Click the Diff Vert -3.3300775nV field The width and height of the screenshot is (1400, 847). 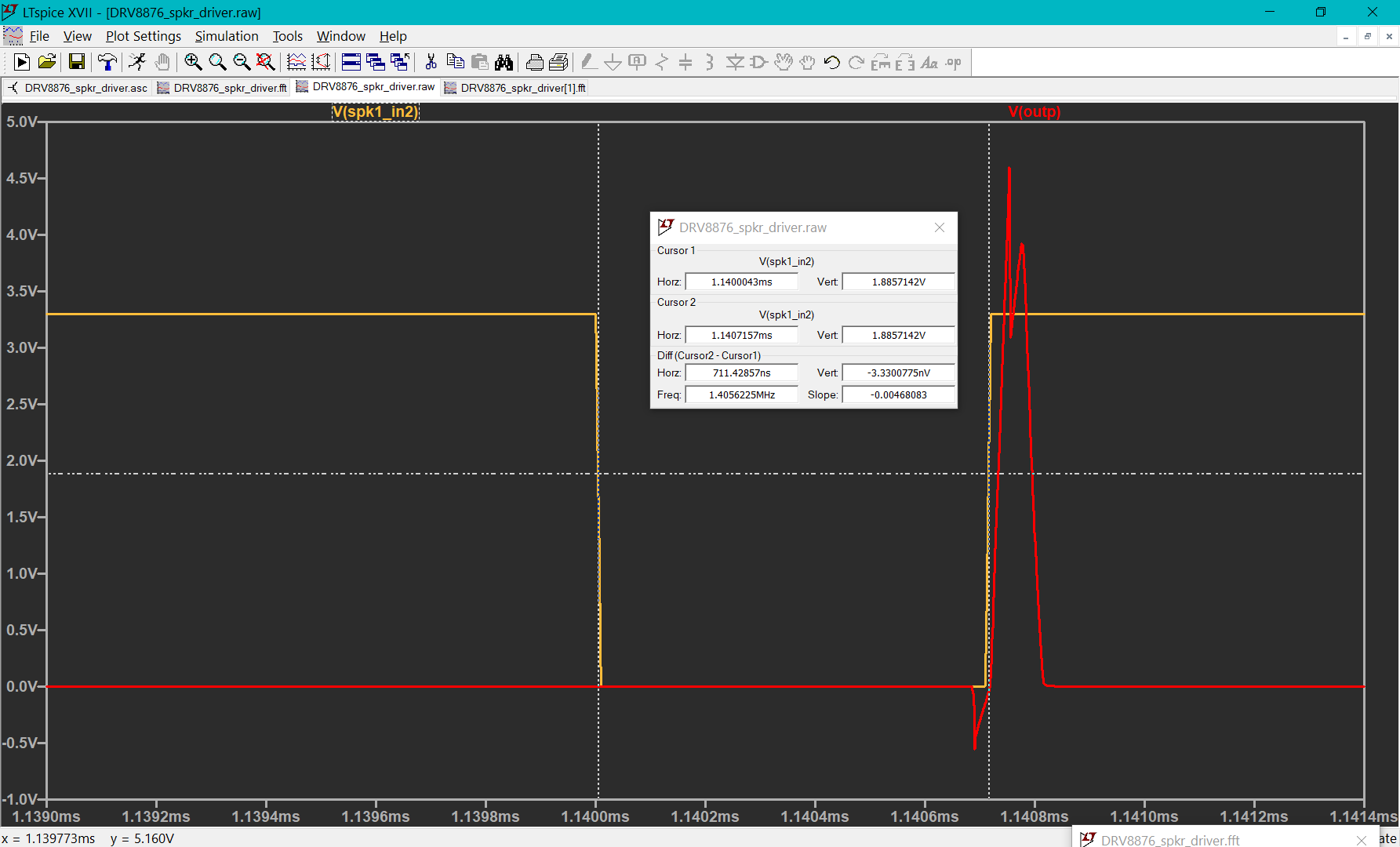coord(899,373)
